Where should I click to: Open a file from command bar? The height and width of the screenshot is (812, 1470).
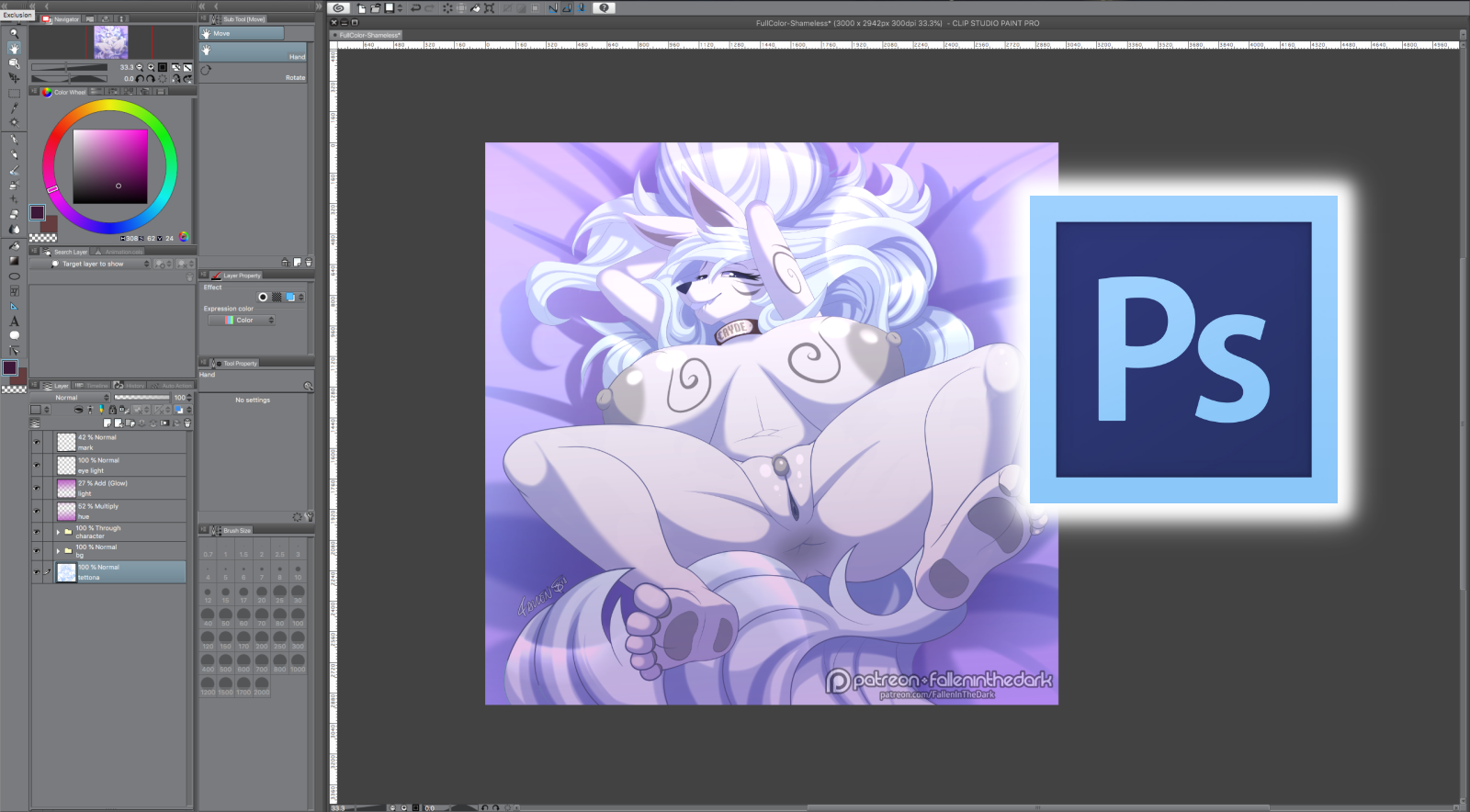pos(375,8)
